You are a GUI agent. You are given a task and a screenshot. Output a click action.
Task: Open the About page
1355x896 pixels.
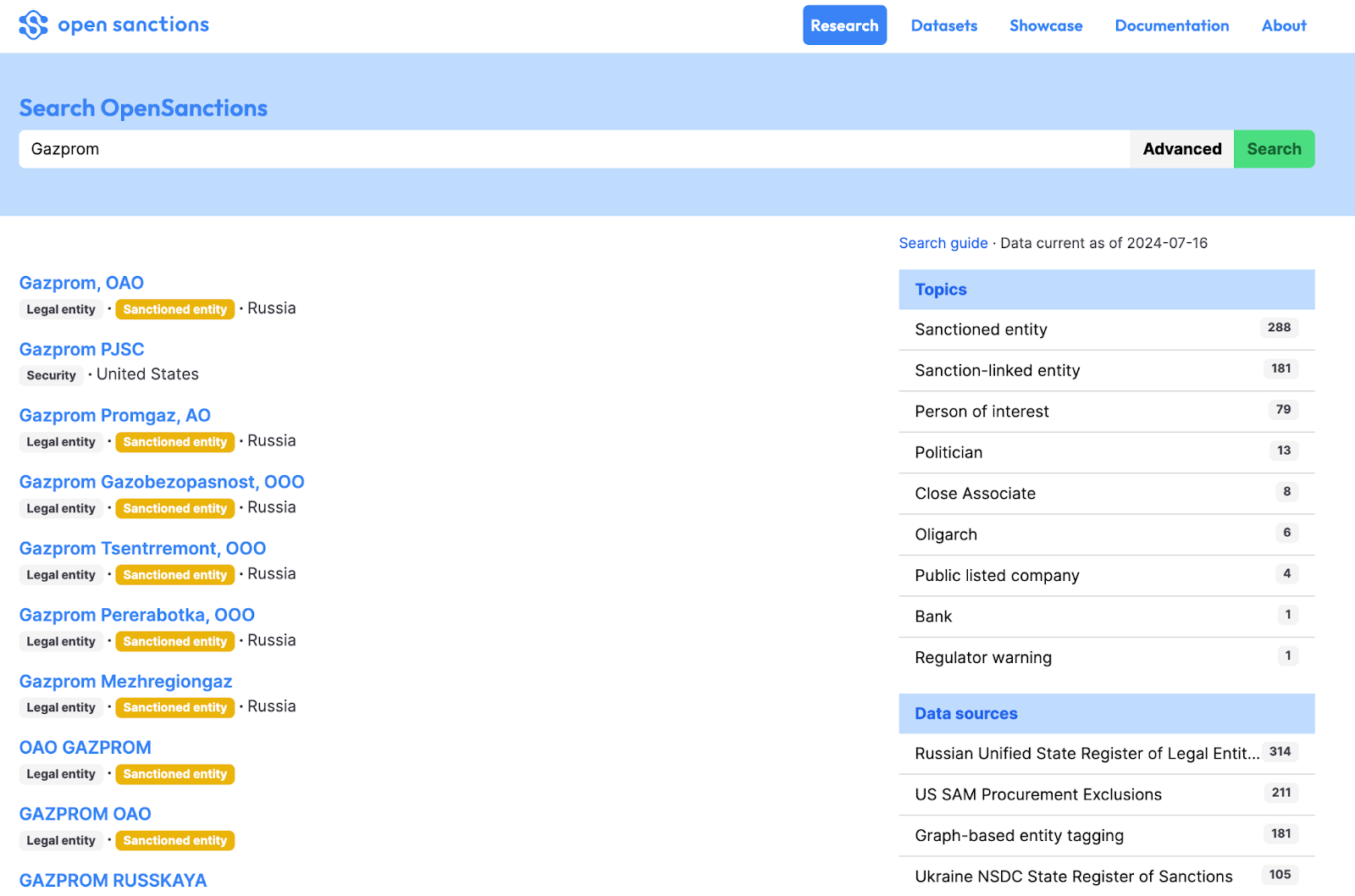click(1284, 25)
